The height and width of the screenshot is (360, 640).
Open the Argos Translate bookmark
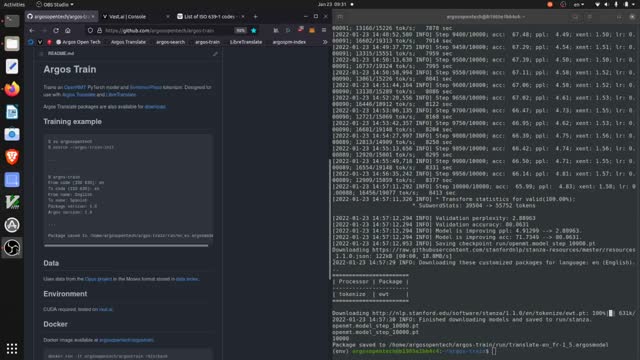pos(128,42)
